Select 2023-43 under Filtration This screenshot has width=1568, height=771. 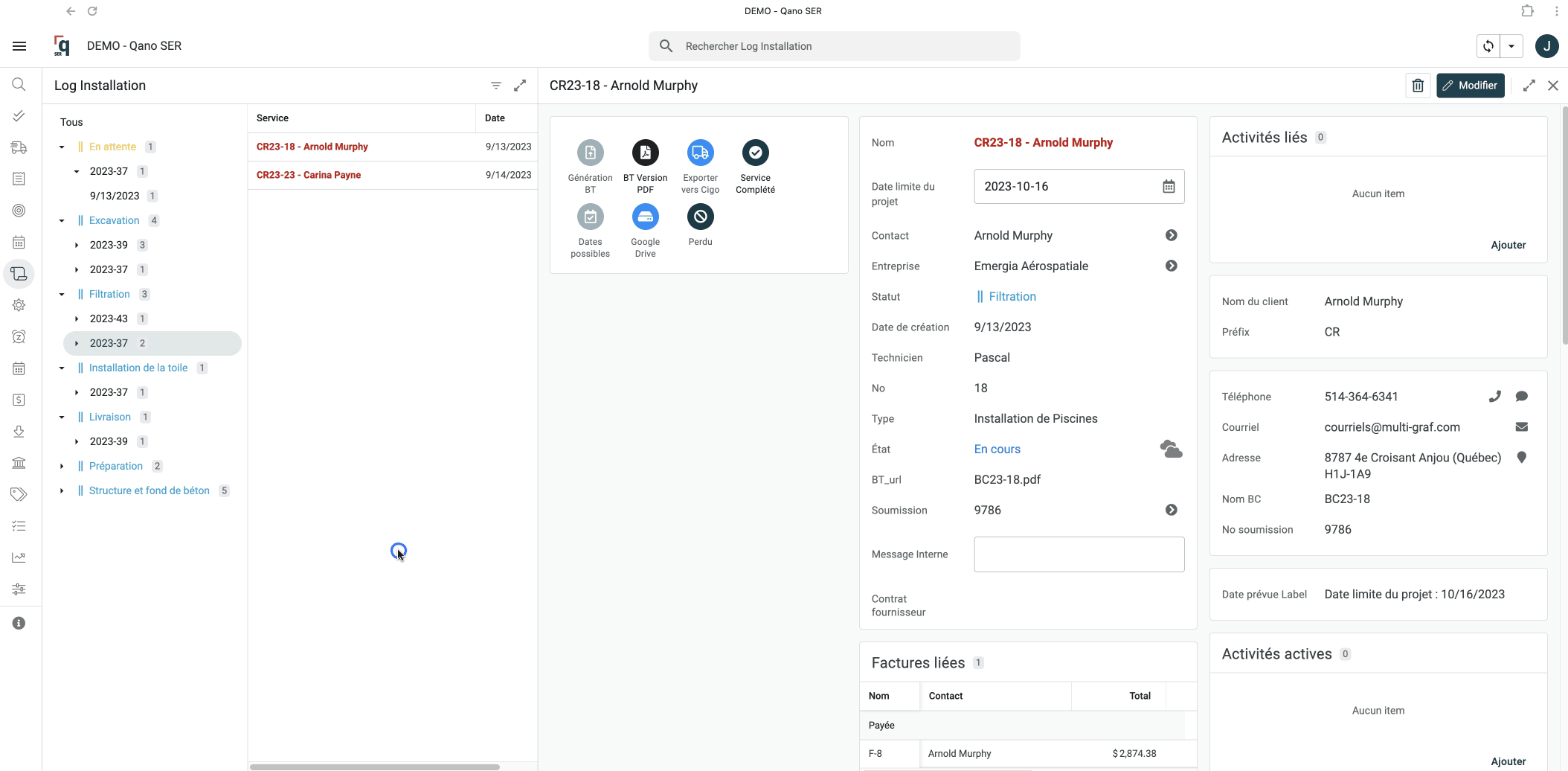tap(109, 319)
